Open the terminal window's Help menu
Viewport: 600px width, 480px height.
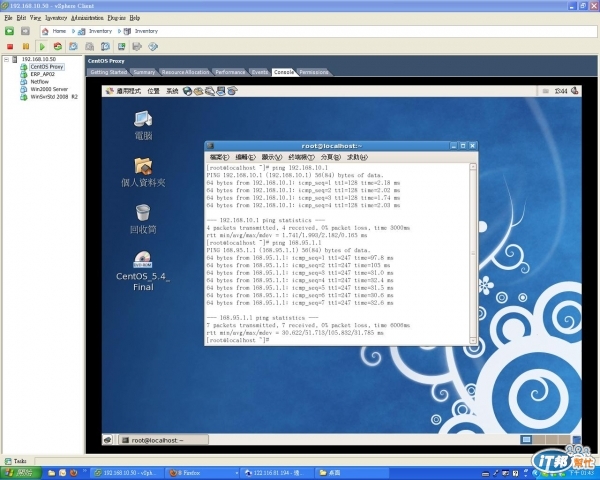[x=357, y=157]
